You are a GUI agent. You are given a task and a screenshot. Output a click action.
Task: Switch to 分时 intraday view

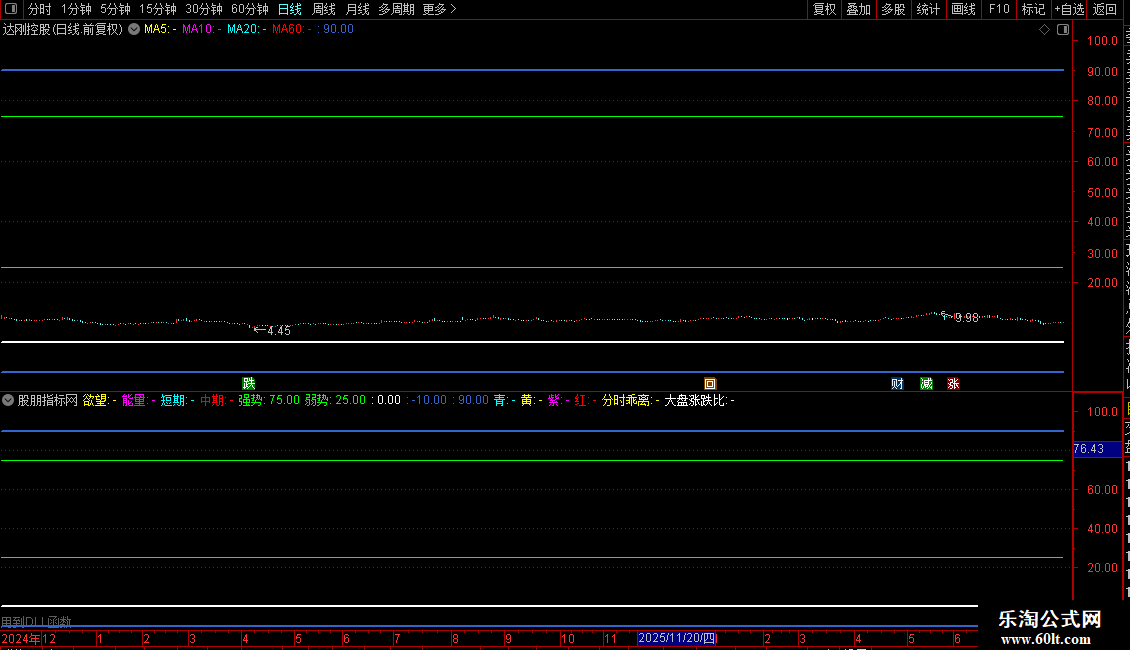click(40, 9)
